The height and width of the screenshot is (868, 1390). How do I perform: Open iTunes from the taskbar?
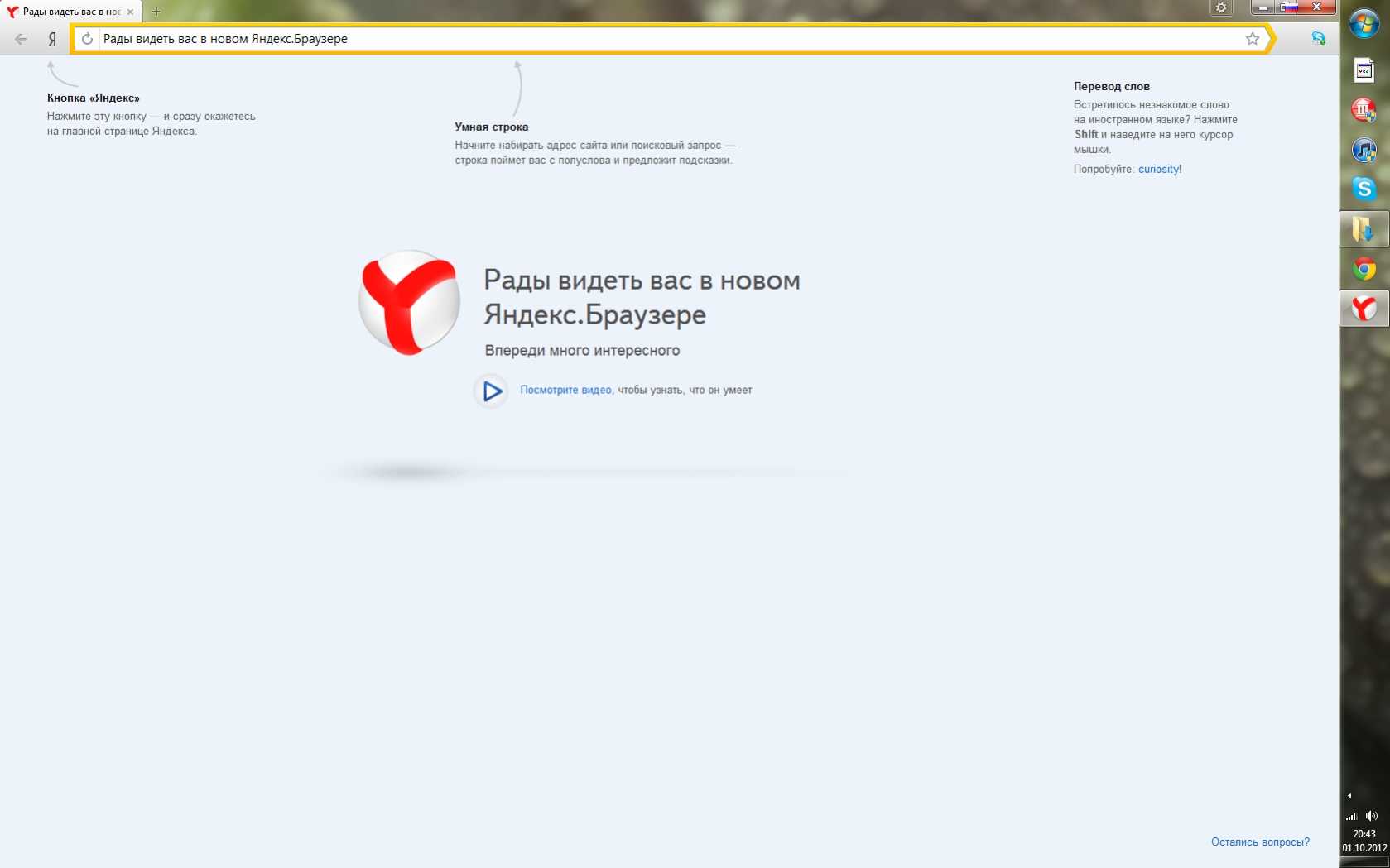[1364, 151]
